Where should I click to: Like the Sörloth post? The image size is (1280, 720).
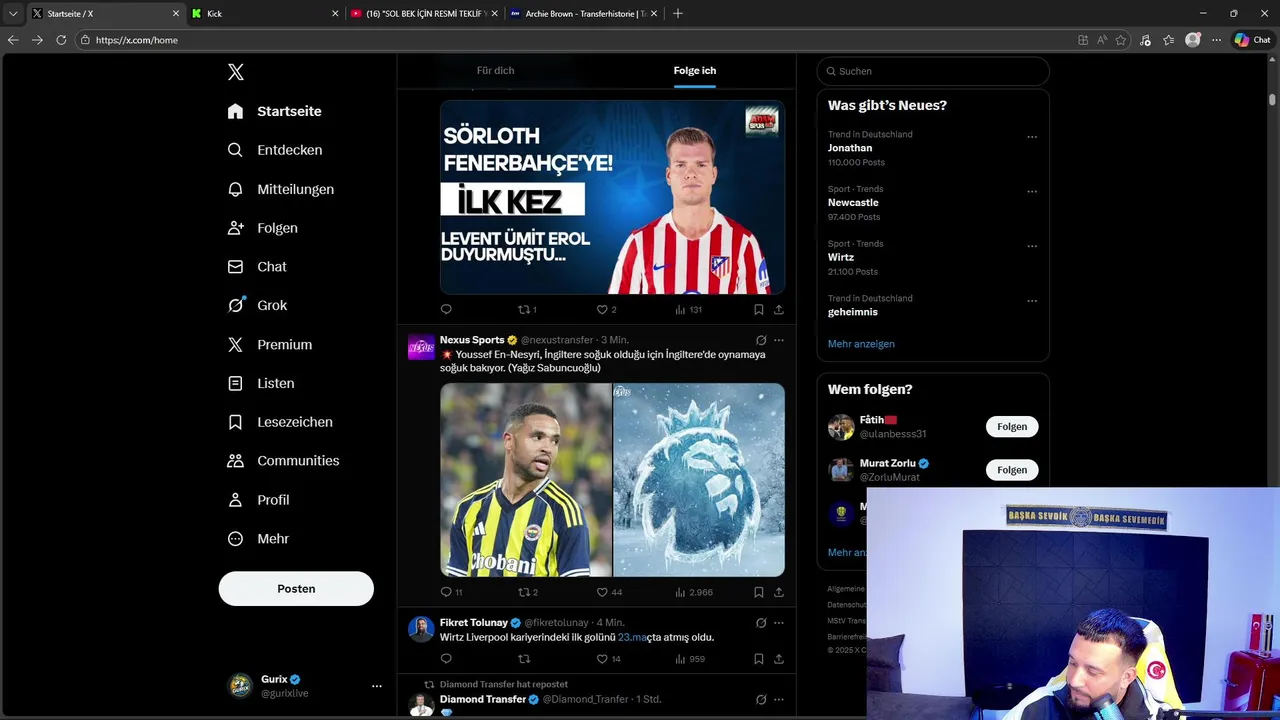tap(606, 310)
